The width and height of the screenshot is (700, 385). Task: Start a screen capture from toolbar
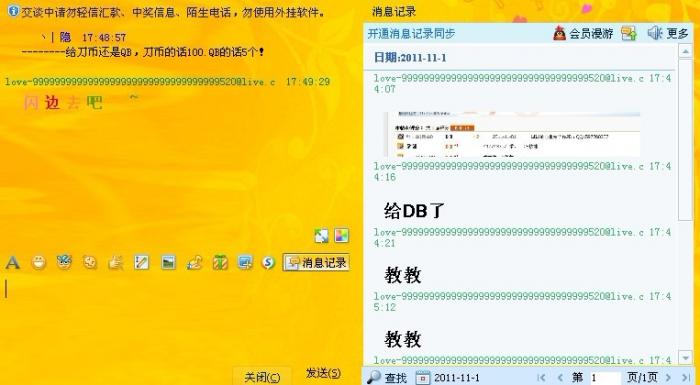(x=245, y=263)
